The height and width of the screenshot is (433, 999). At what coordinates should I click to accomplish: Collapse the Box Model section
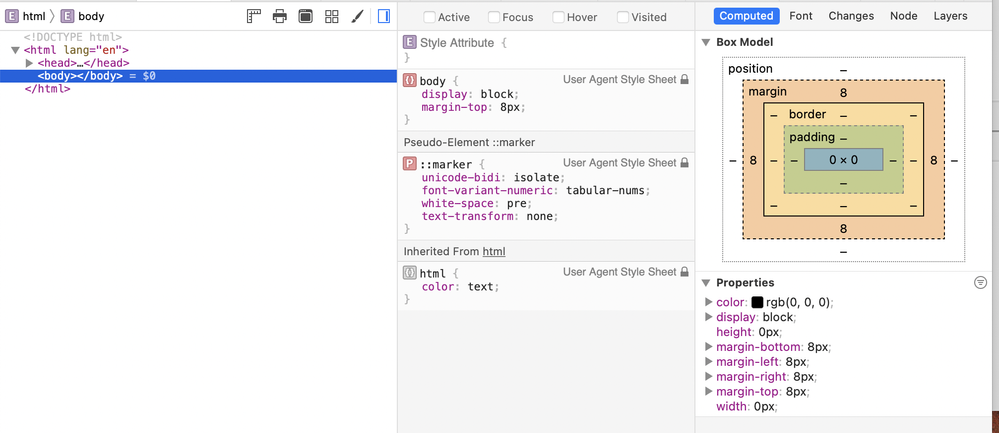(706, 43)
